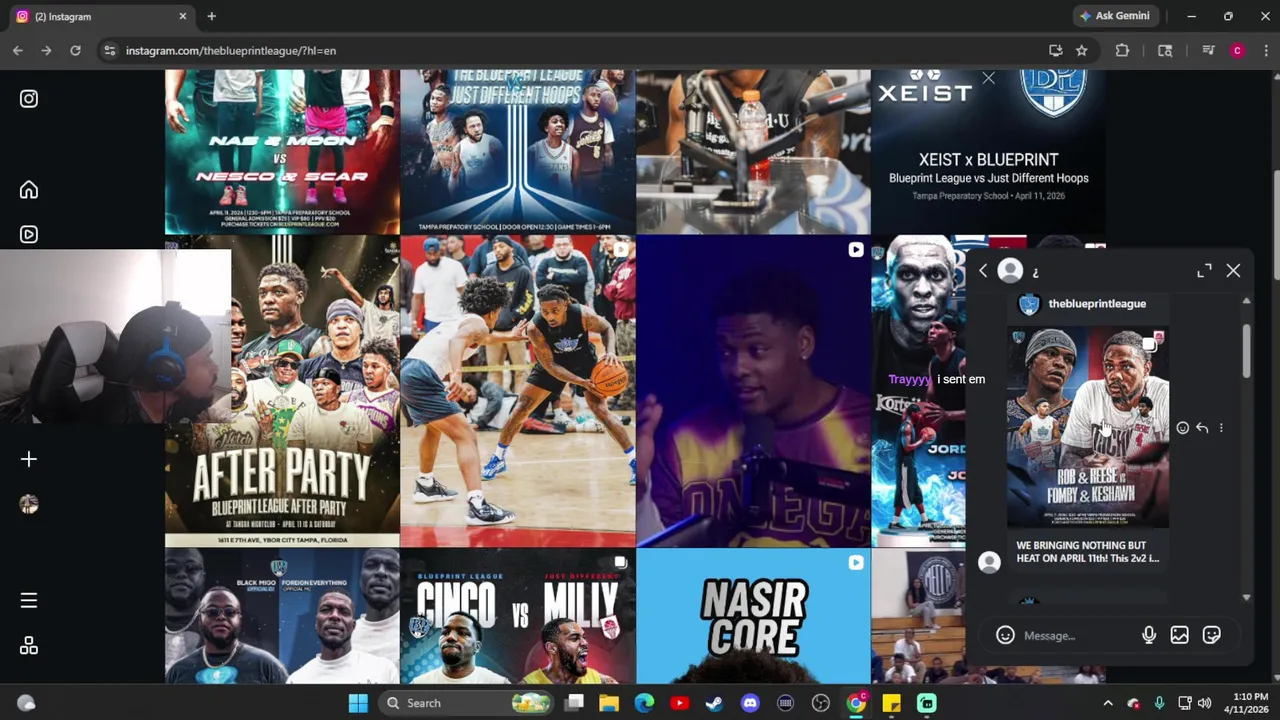The width and height of the screenshot is (1280, 720).
Task: Open emoji picker in message box
Action: tap(1005, 636)
